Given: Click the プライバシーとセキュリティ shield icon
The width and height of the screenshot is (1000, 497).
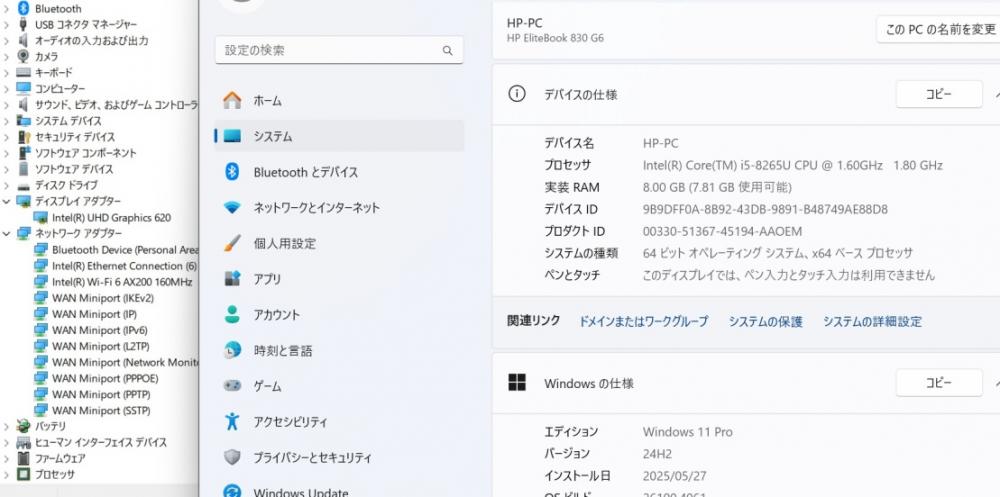Looking at the screenshot, I should pyautogui.click(x=232, y=457).
